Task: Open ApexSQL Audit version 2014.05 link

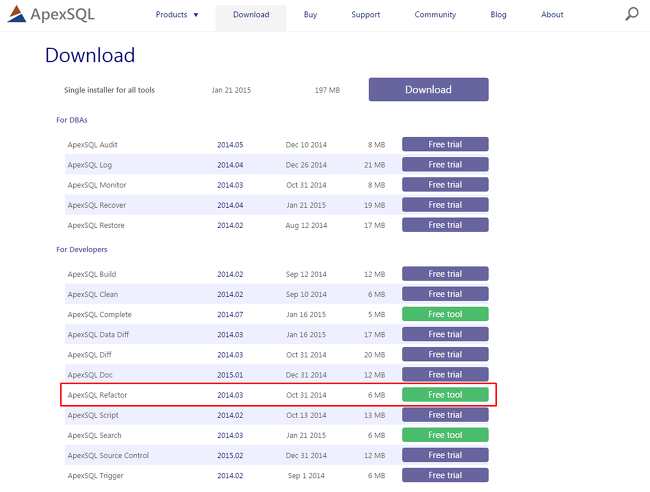Action: [x=230, y=145]
